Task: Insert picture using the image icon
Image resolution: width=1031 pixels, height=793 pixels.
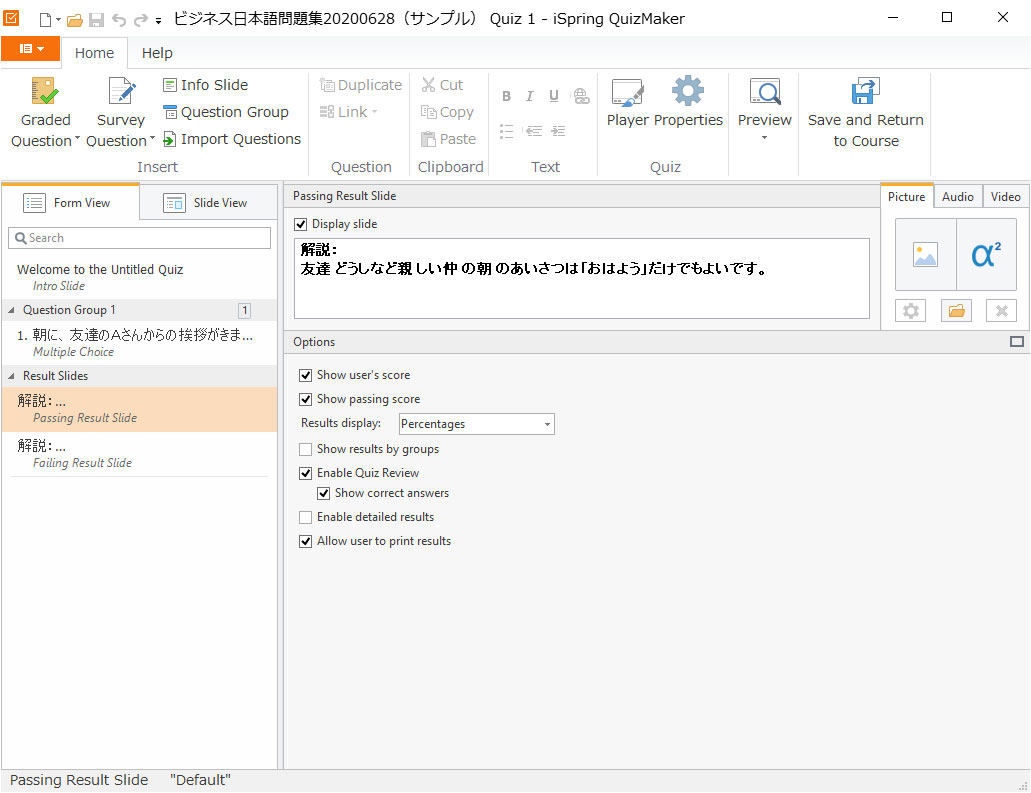Action: pos(925,255)
